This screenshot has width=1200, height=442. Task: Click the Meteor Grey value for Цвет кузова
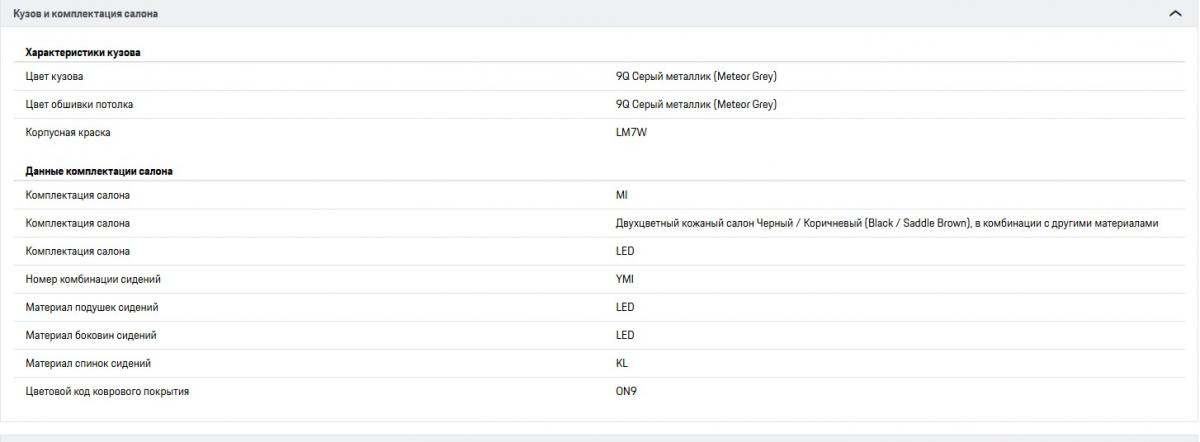click(x=696, y=76)
